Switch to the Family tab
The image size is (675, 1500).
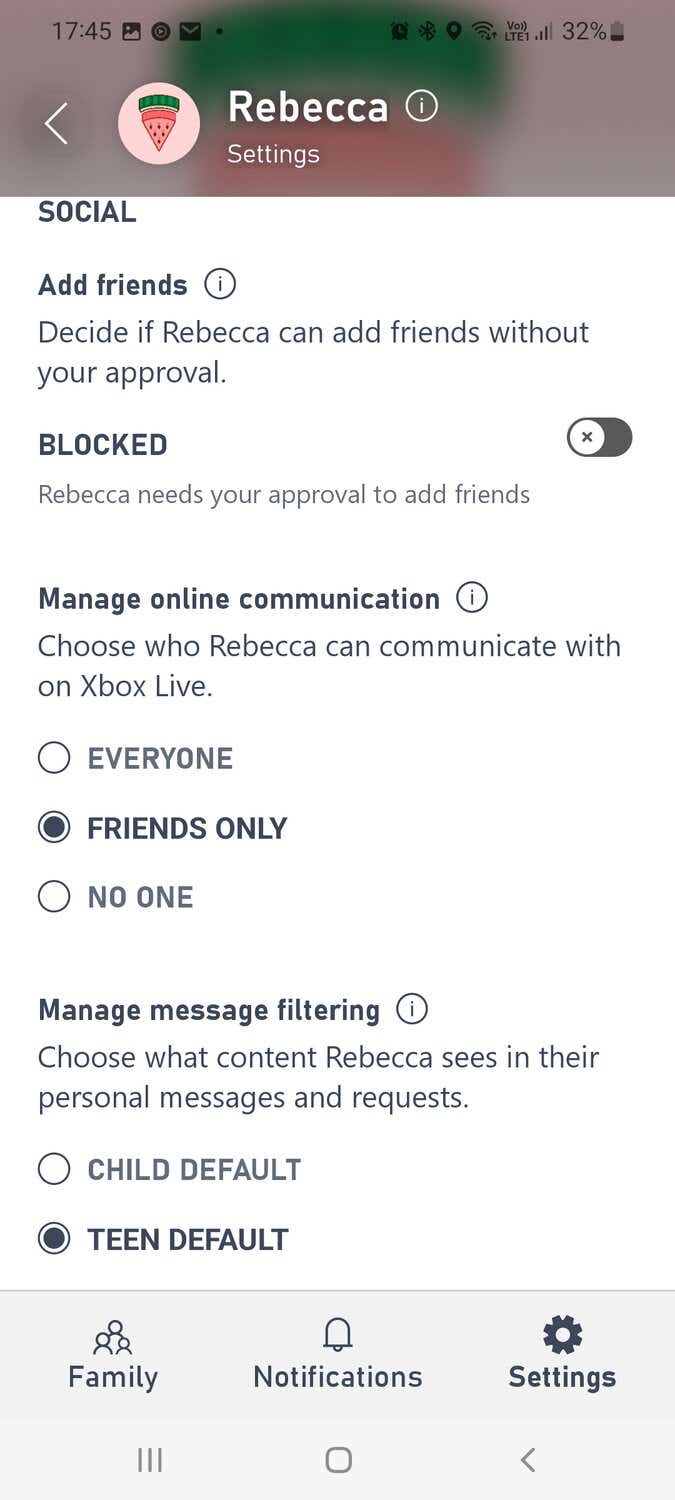pos(113,1355)
